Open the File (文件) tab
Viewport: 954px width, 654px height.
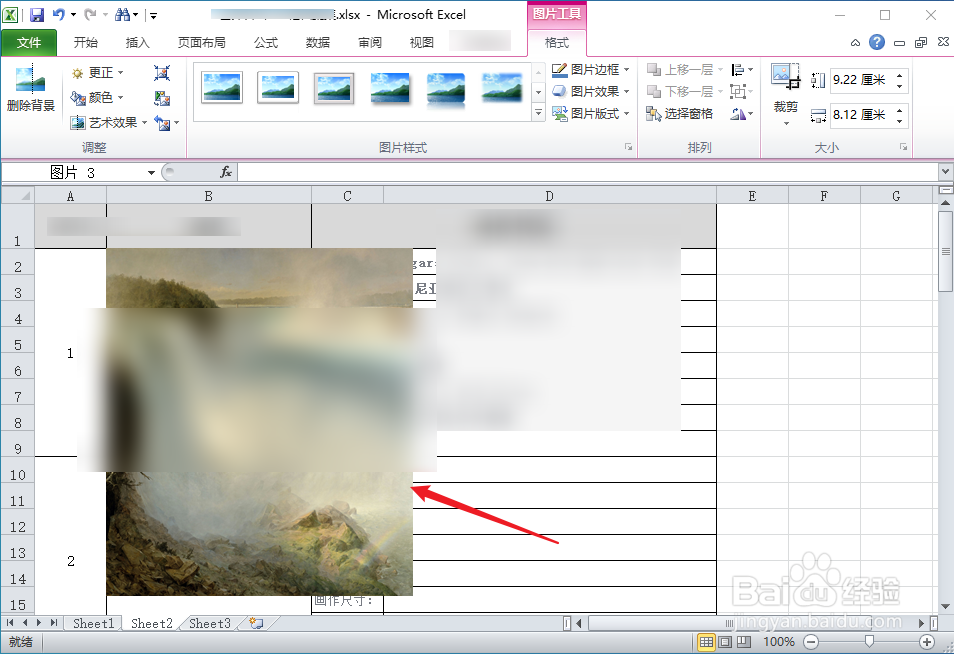pos(29,43)
